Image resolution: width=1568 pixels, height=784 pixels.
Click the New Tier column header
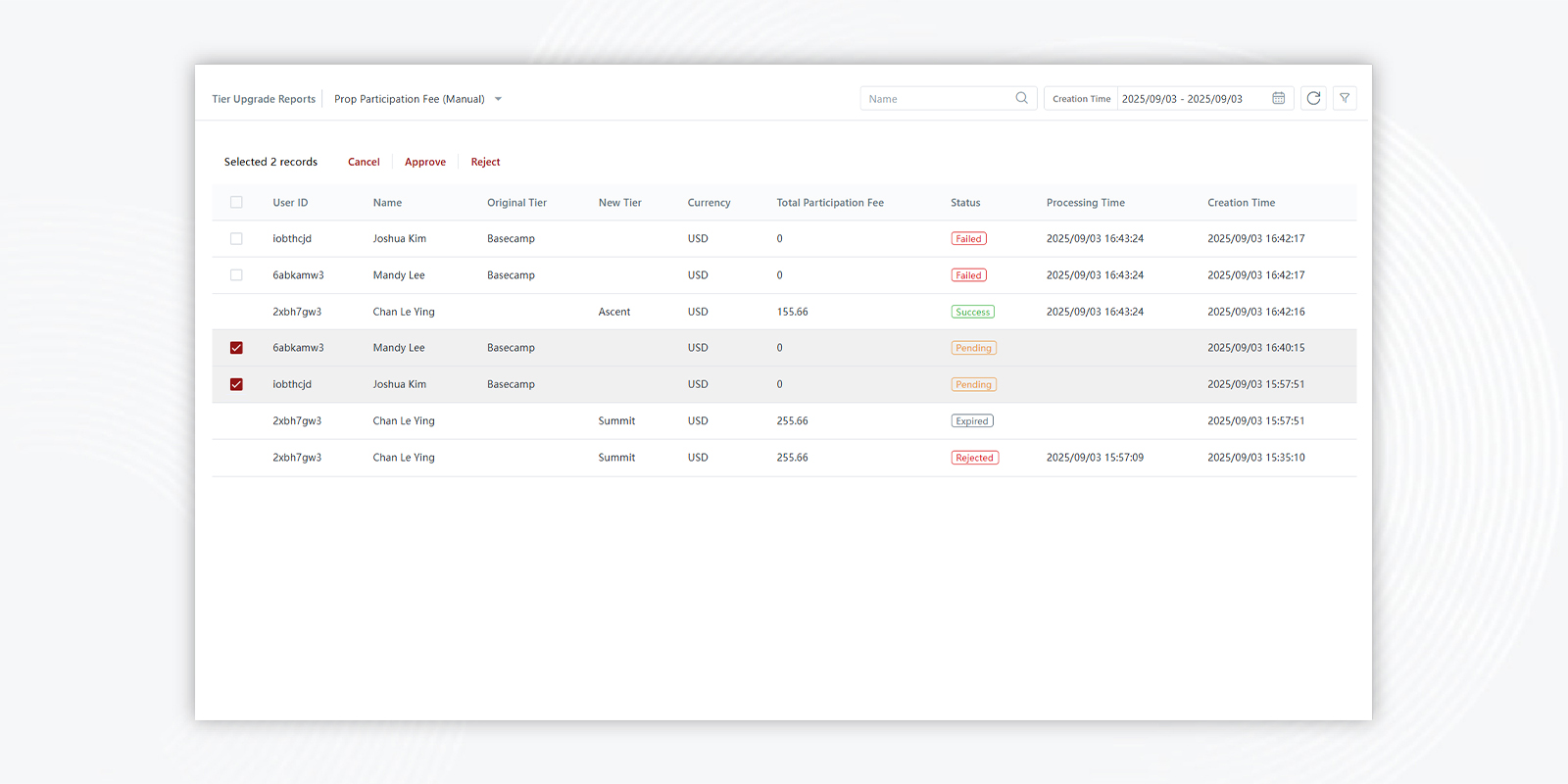click(x=620, y=203)
